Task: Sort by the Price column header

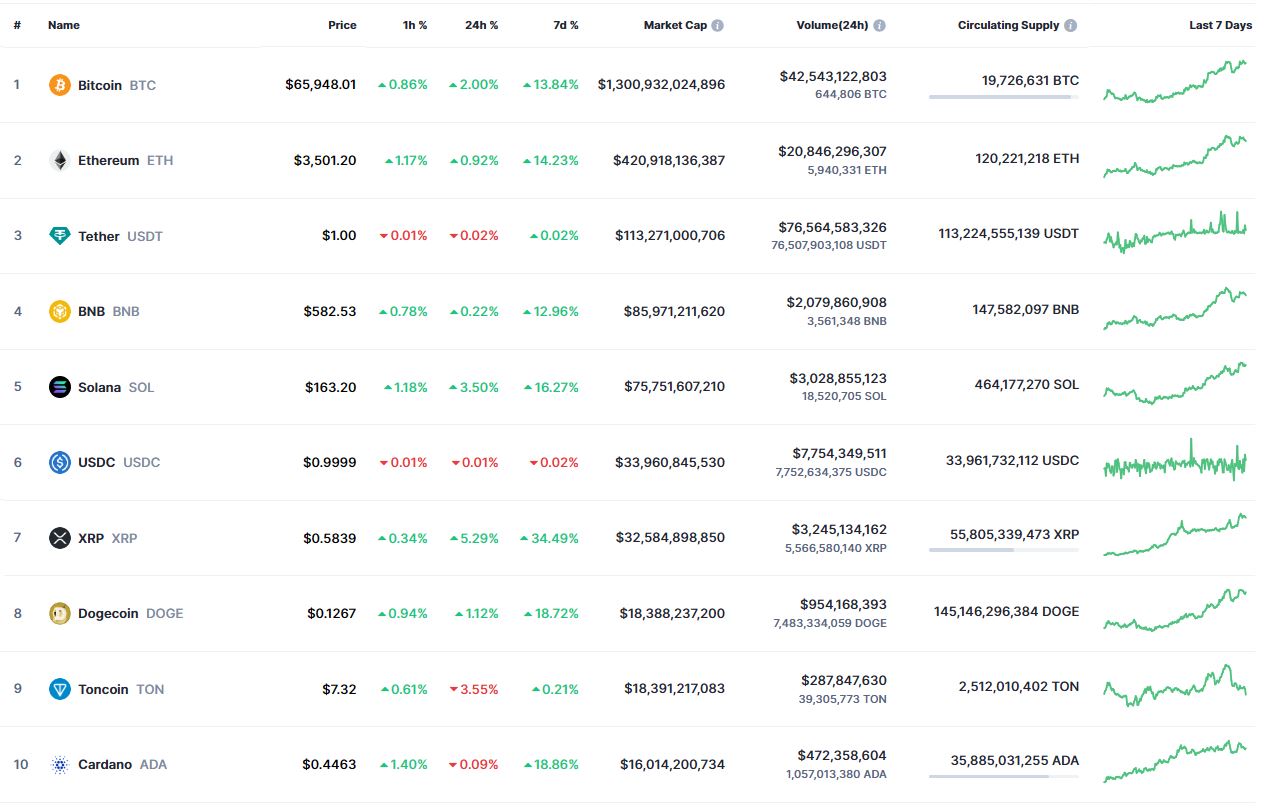Action: click(x=342, y=25)
